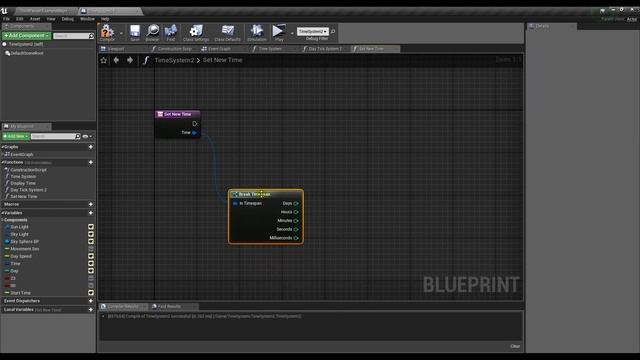Image resolution: width=640 pixels, height=360 pixels.
Task: Click search icon in Components search box
Action: pos(91,36)
